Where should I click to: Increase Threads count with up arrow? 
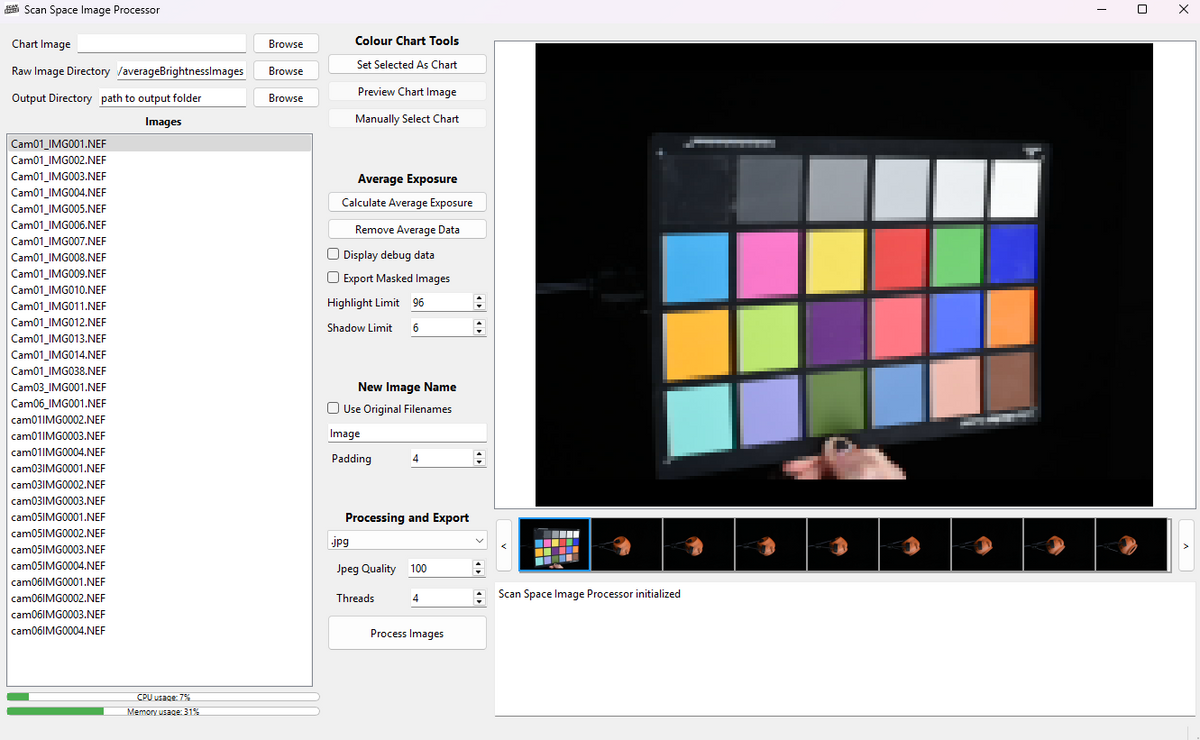pos(479,594)
